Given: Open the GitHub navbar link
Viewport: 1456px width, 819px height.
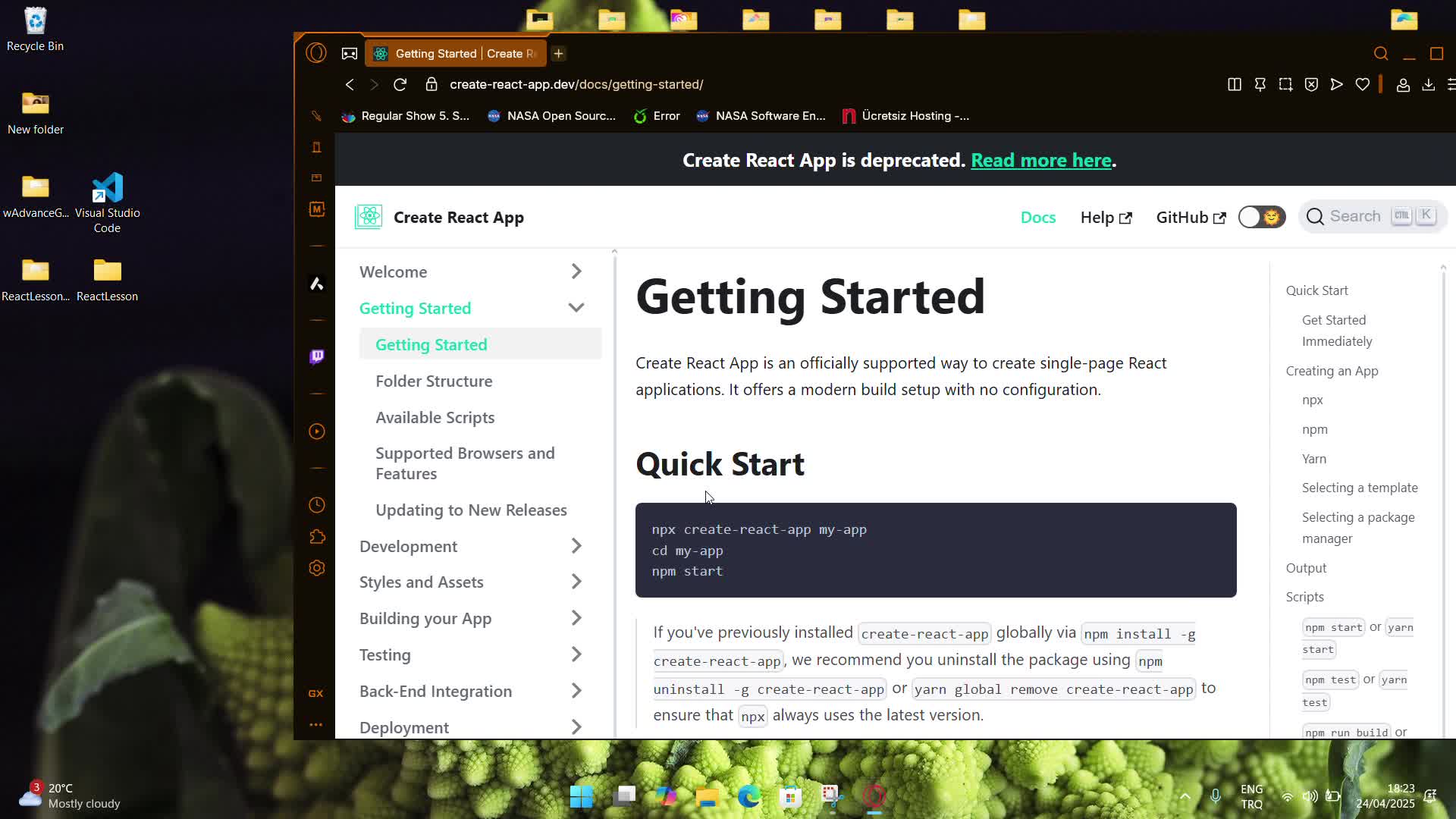Looking at the screenshot, I should (x=1191, y=217).
